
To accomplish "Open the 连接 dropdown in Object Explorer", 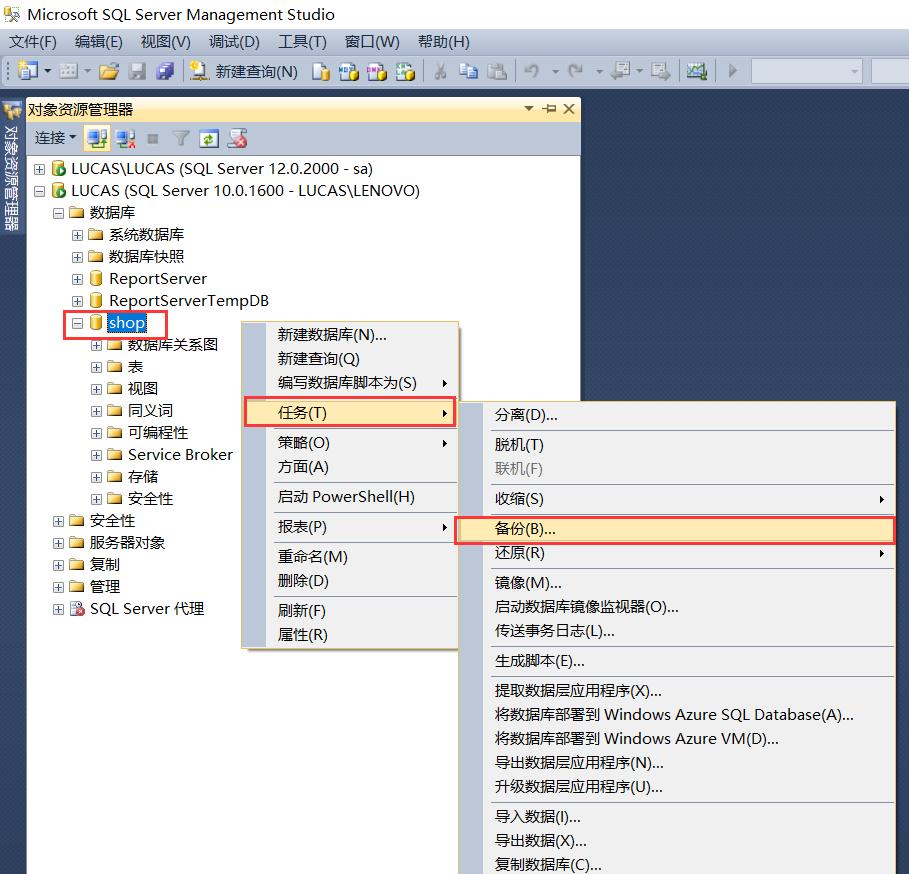I will point(55,138).
